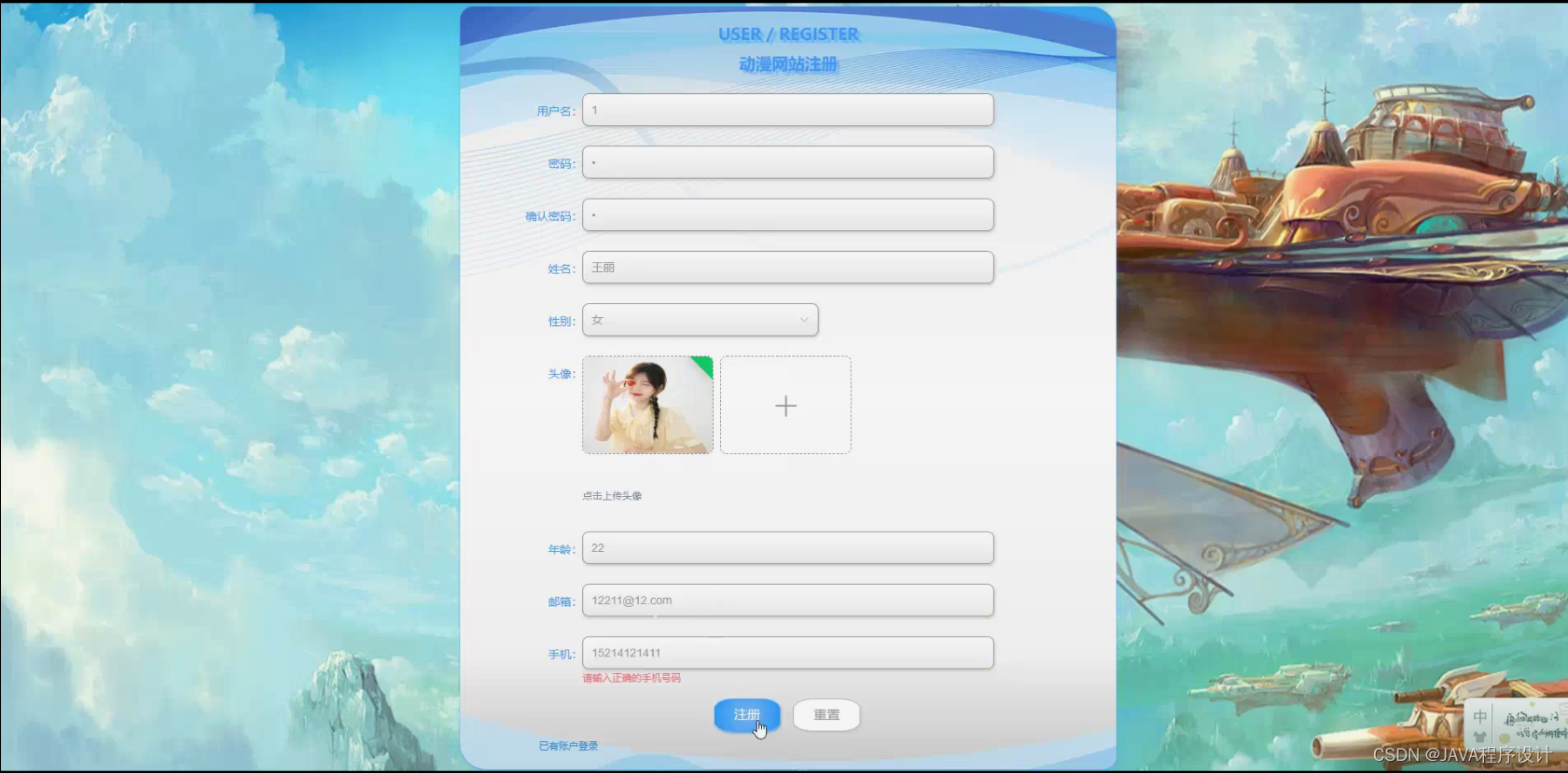Click the 点击上传头像 hint text

tap(612, 496)
